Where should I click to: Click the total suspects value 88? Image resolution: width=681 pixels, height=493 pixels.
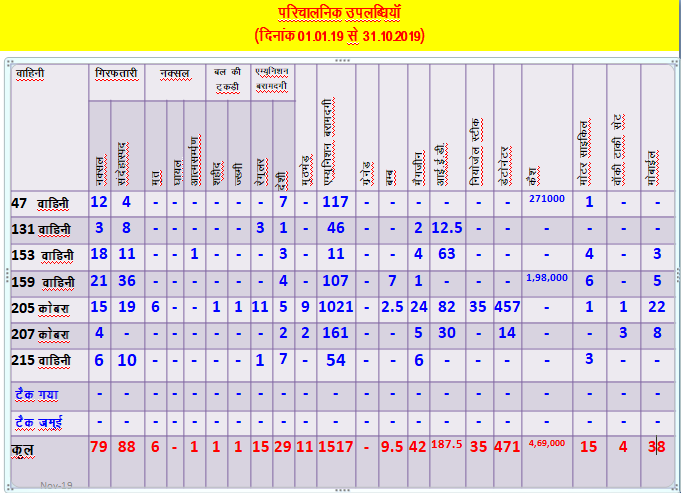(x=127, y=447)
